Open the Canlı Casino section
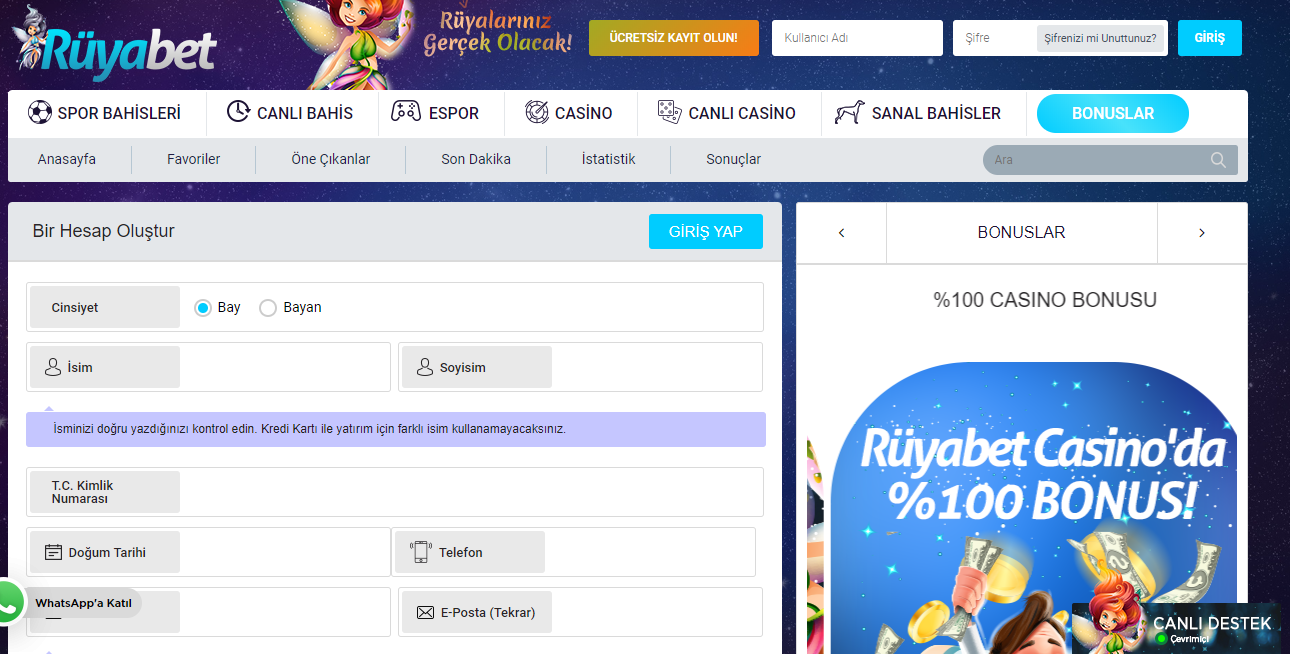Screen dimensions: 1290x654 click(729, 113)
